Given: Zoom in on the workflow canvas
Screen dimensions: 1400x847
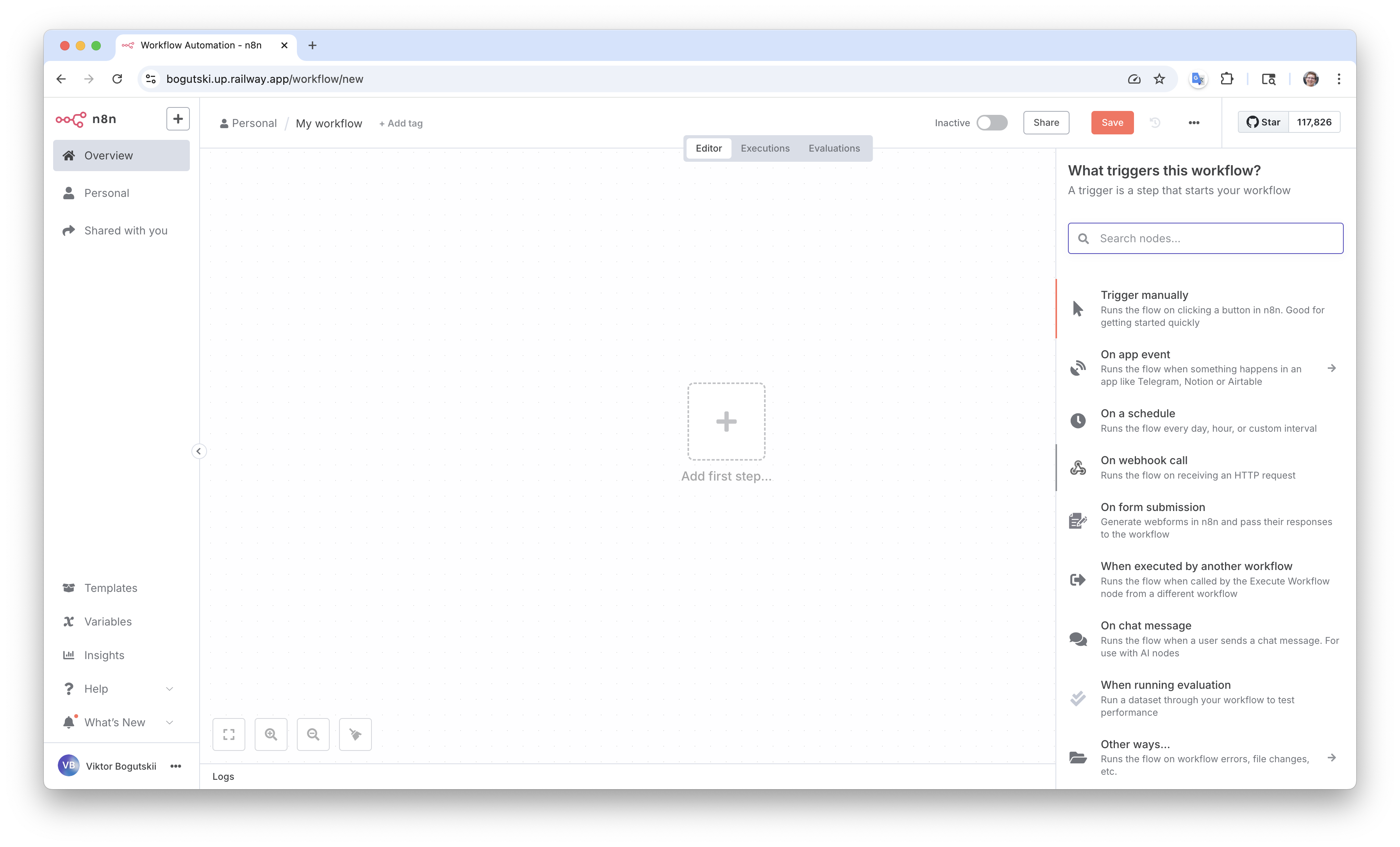Looking at the screenshot, I should [x=271, y=734].
